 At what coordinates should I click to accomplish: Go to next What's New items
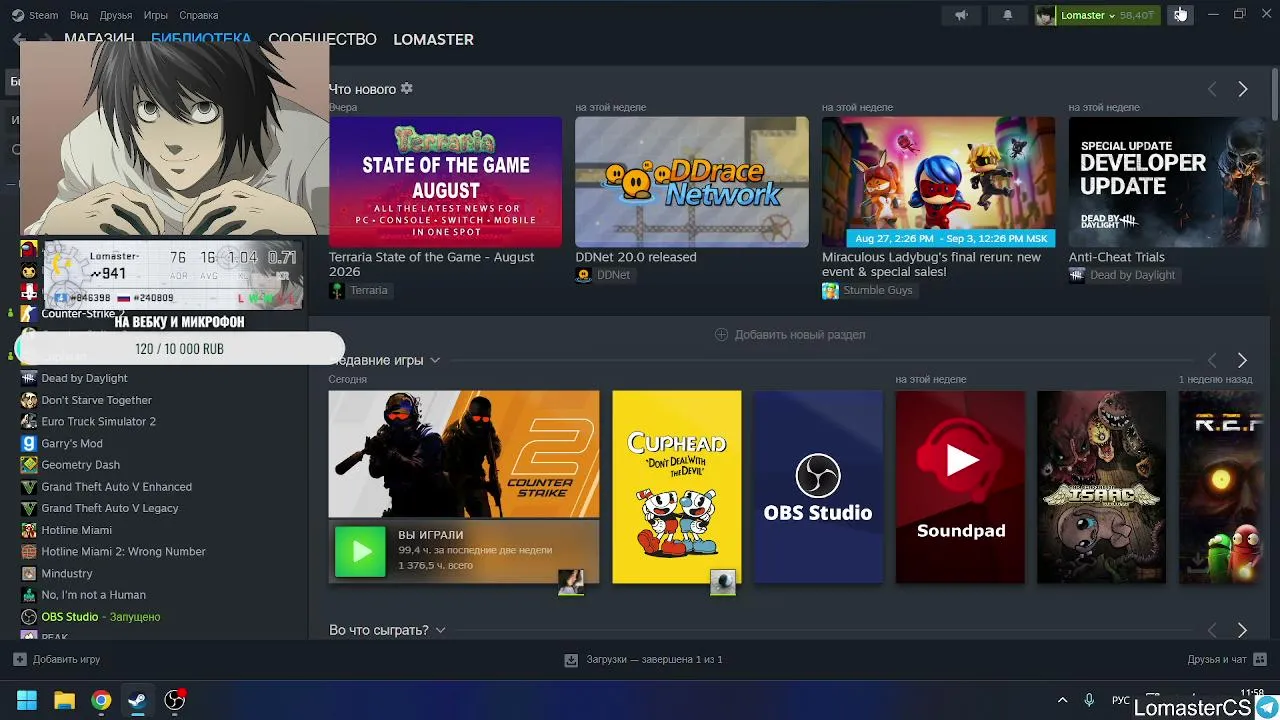tap(1243, 89)
